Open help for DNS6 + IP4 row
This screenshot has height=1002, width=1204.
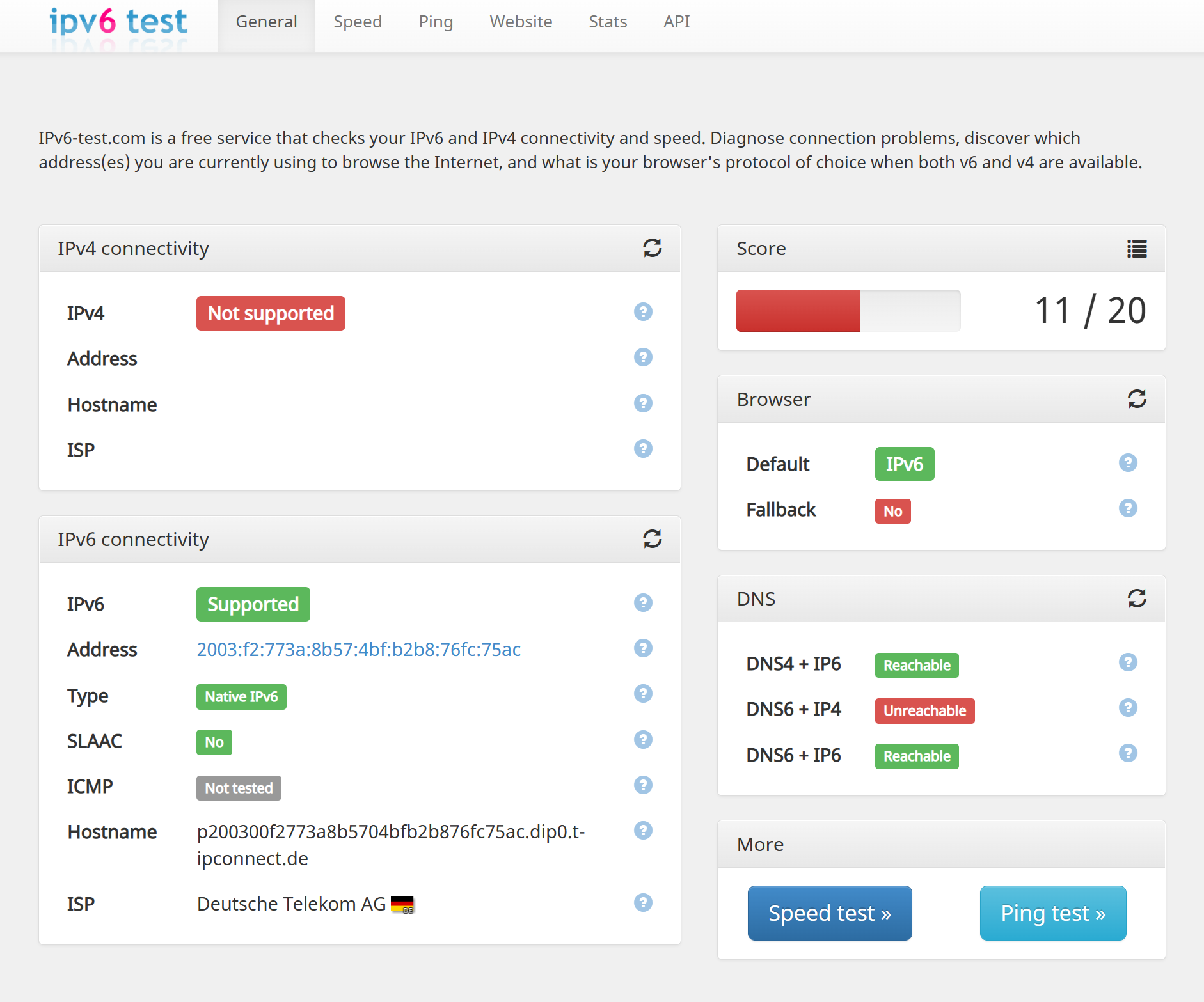click(1128, 708)
